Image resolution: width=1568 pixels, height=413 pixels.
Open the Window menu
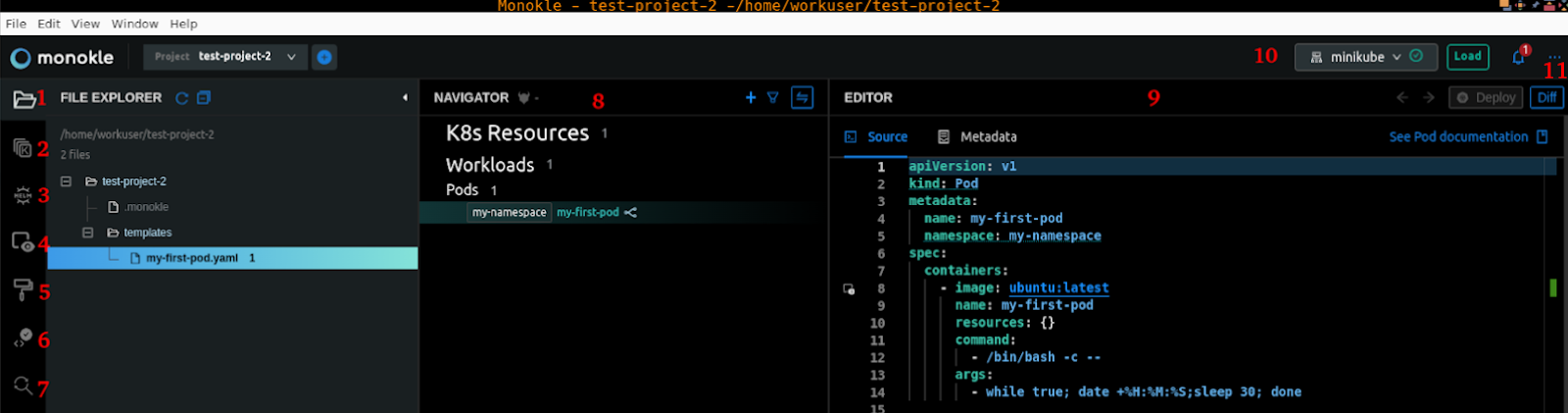point(134,24)
